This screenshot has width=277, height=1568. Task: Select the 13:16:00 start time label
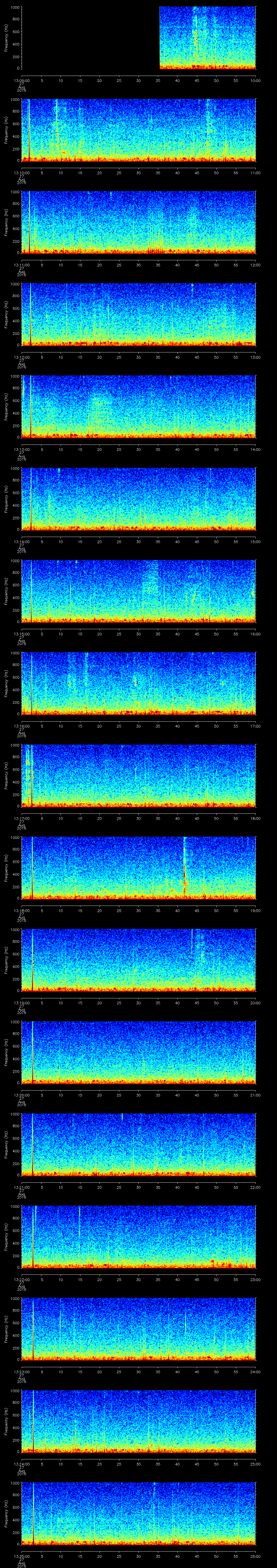(x=21, y=726)
